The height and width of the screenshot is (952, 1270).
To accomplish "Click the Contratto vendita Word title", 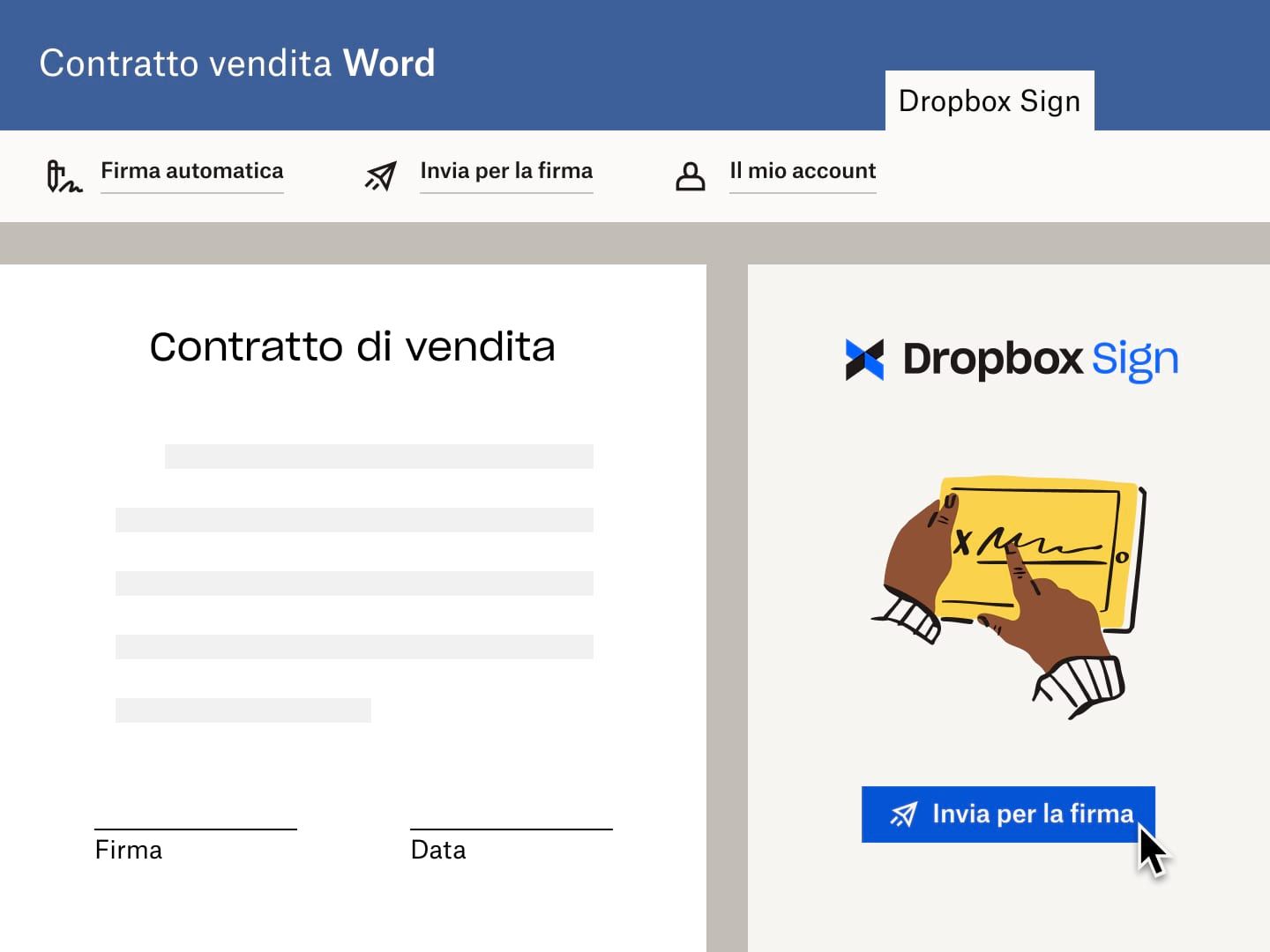I will (x=237, y=63).
